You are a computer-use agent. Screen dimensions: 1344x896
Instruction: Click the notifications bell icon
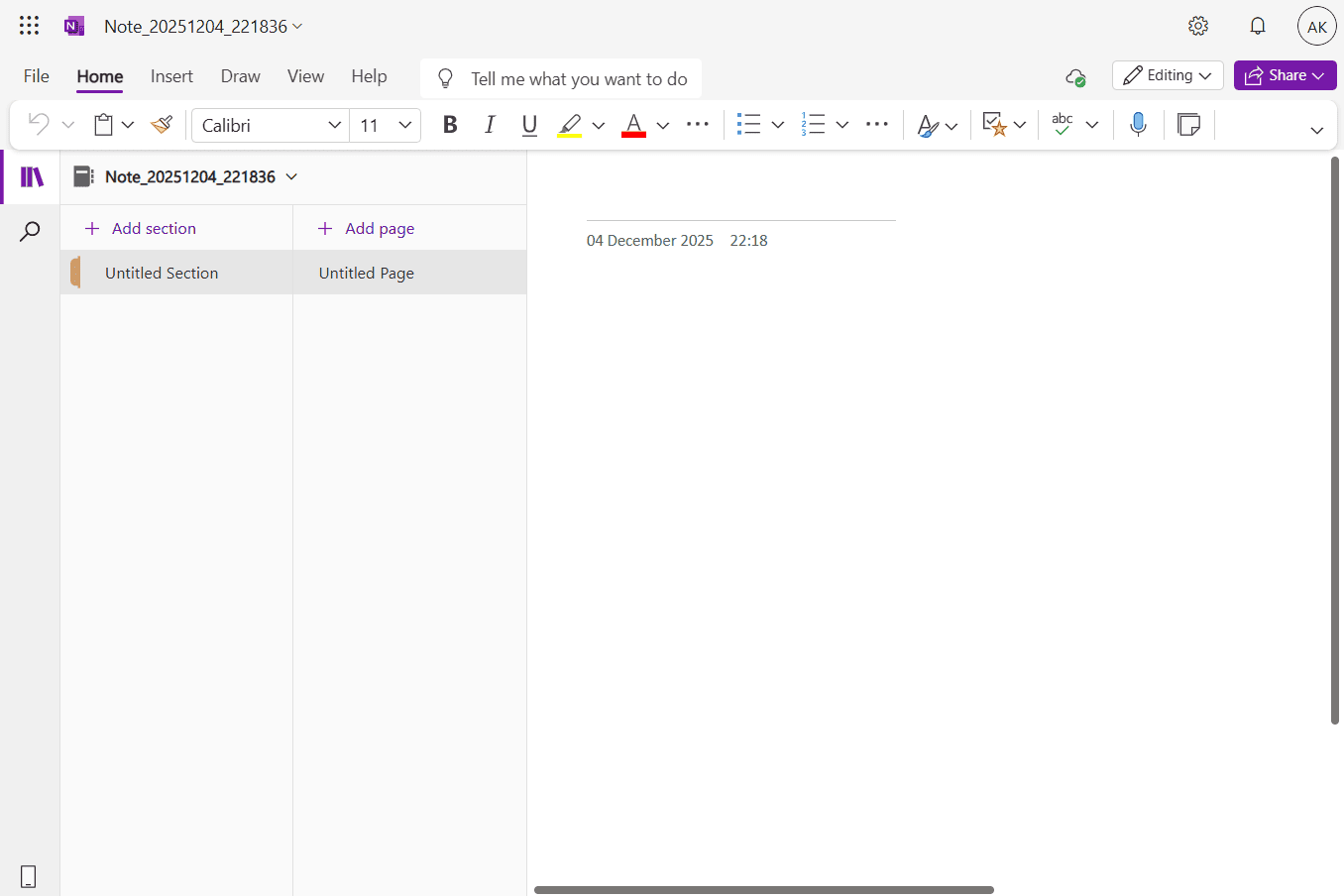pos(1257,27)
